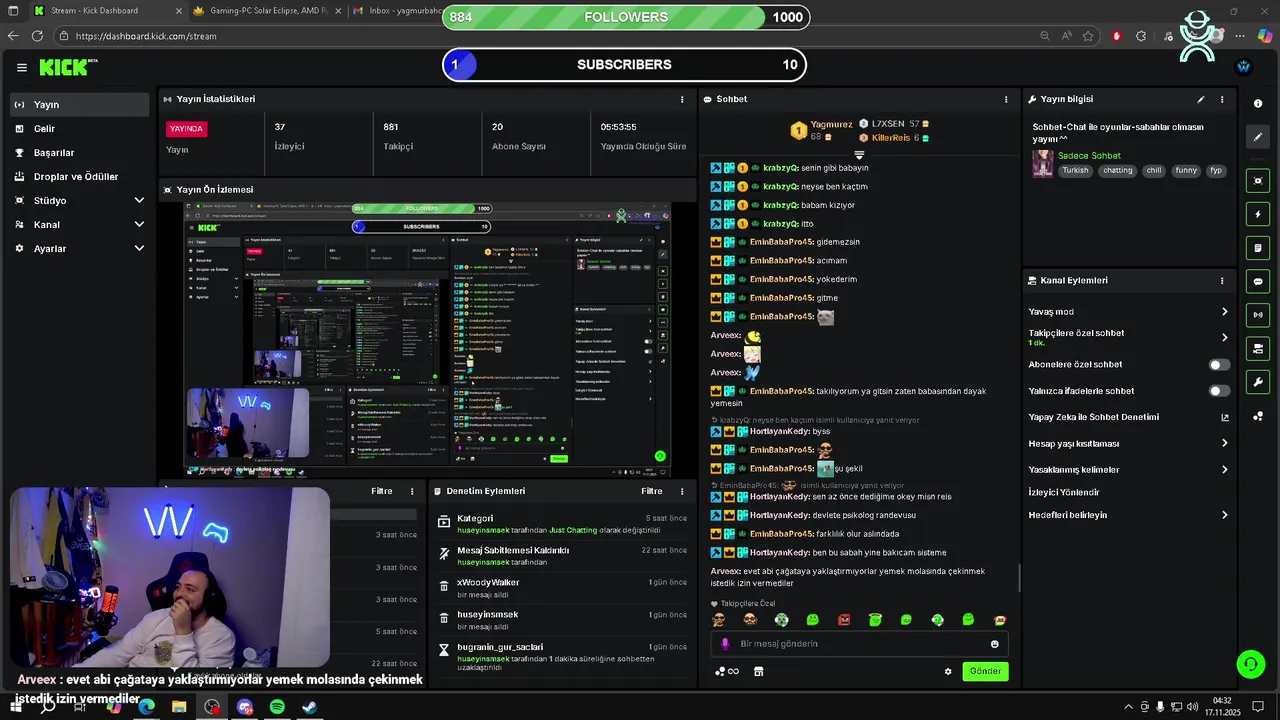Edit stream info with the pencil in Yayın bilgisi
1280x720 pixels.
[x=1201, y=99]
